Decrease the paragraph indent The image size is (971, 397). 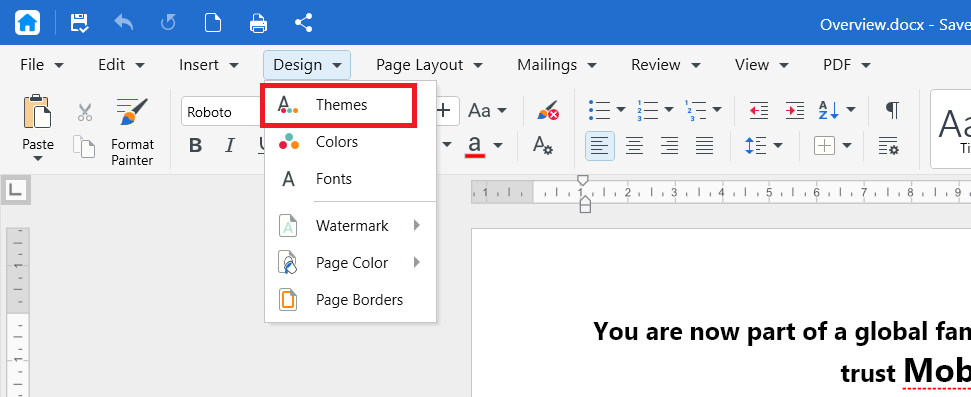pyautogui.click(x=759, y=111)
